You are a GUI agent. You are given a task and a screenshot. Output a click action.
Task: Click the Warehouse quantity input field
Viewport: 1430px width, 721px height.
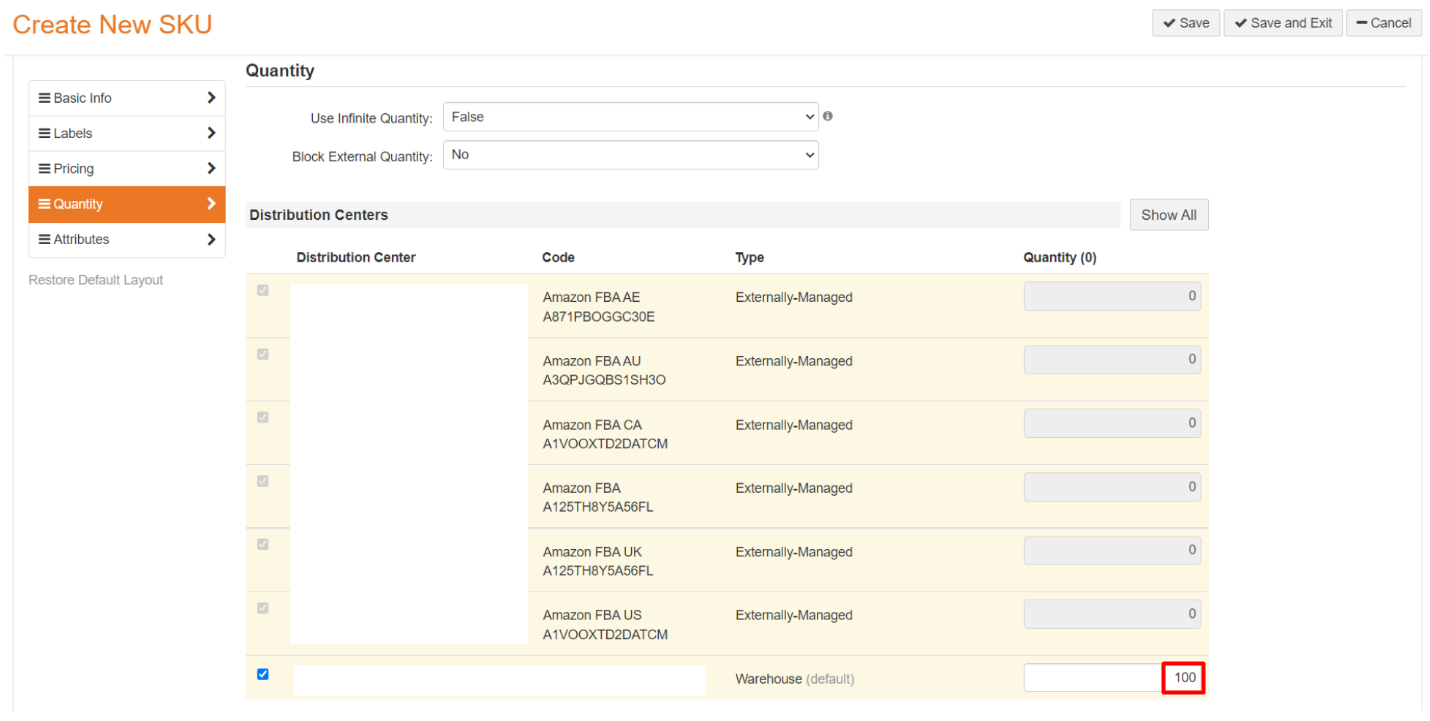[1112, 678]
